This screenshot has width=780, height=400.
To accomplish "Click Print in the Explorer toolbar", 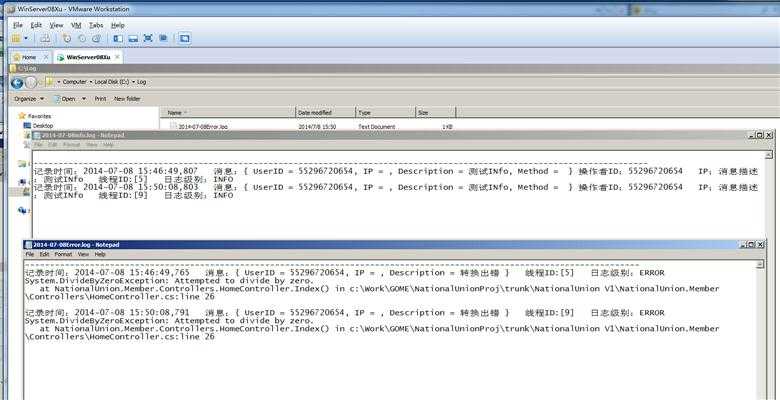I will pyautogui.click(x=100, y=99).
